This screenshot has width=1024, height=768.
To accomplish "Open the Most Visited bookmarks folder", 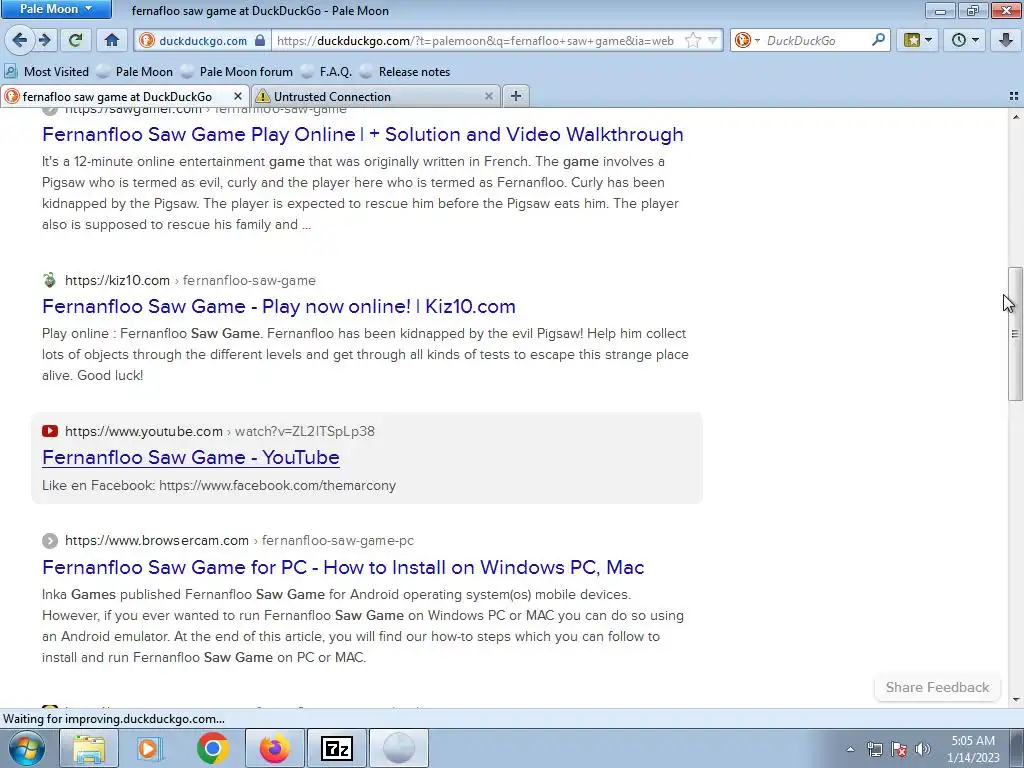I will pos(46,72).
